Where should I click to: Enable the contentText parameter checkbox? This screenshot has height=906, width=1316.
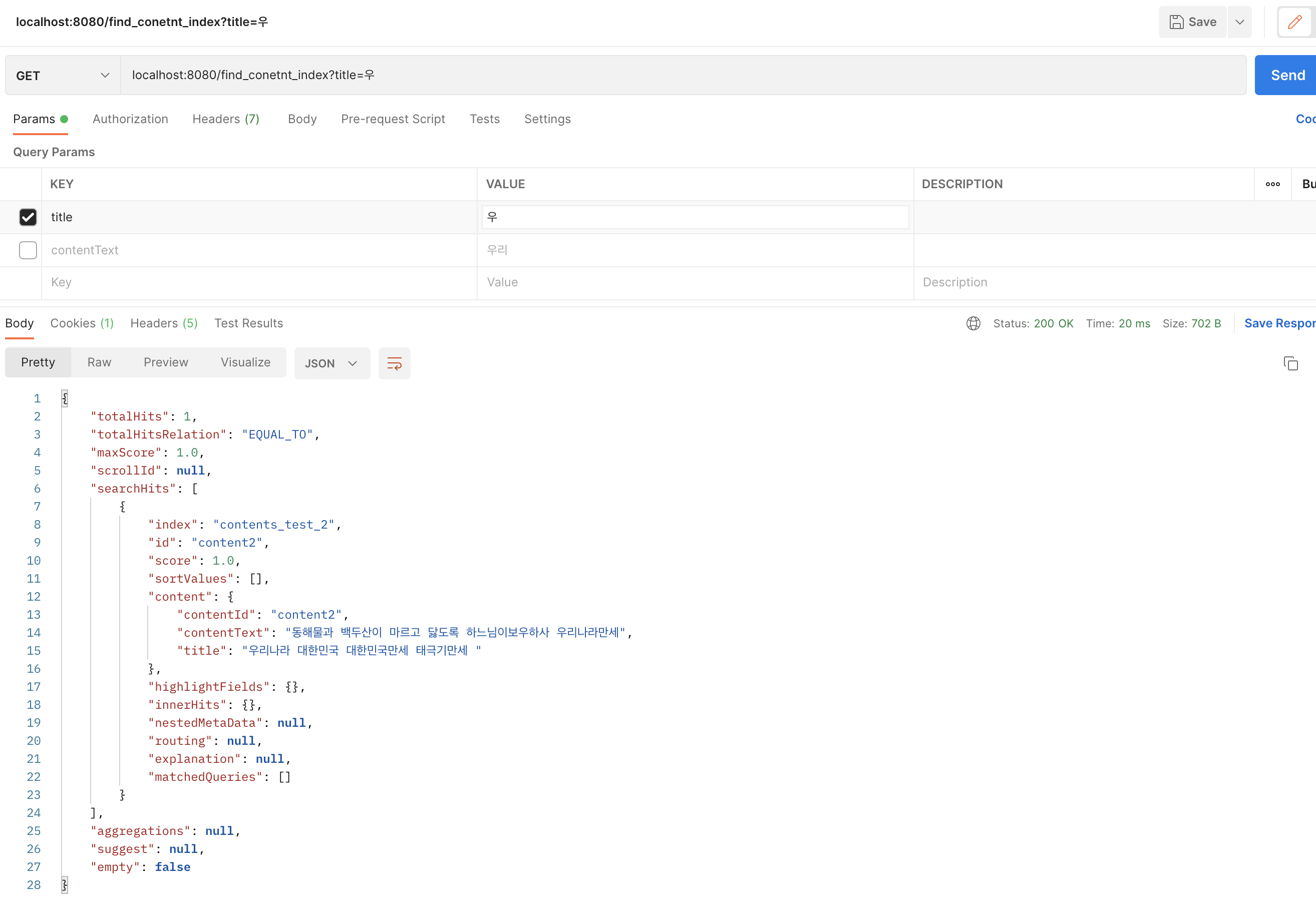(28, 250)
